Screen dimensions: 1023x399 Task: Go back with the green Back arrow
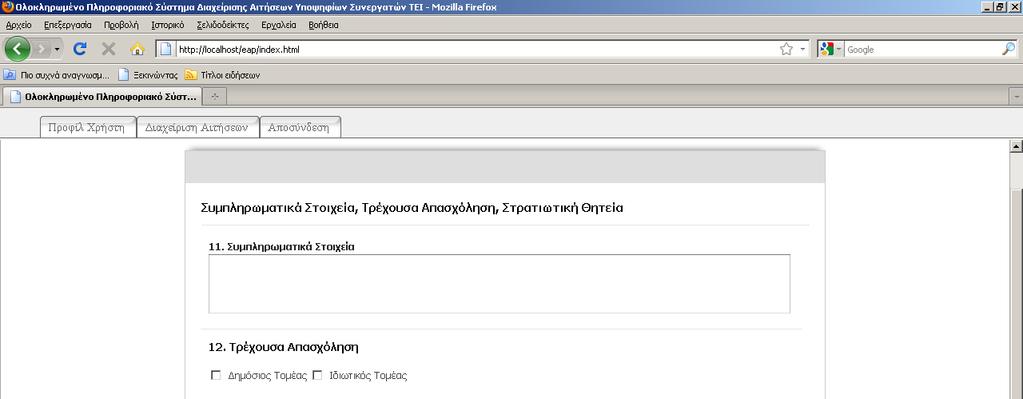pyautogui.click(x=17, y=49)
